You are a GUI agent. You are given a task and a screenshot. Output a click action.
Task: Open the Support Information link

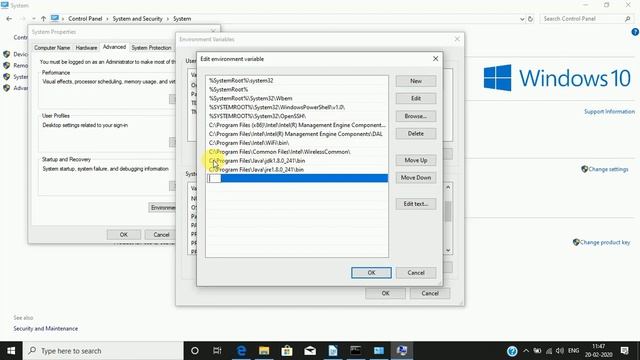tap(609, 111)
